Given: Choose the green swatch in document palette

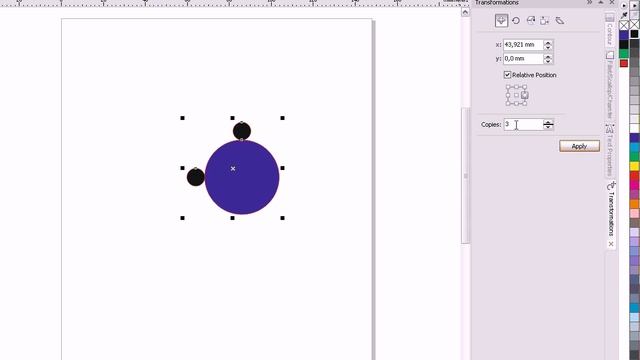Looking at the screenshot, I should coord(624,53).
